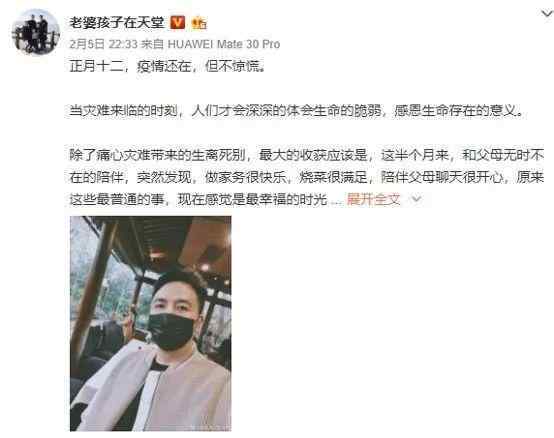Click the orange V verified badge
554x438 pixels.
pyautogui.click(x=178, y=23)
